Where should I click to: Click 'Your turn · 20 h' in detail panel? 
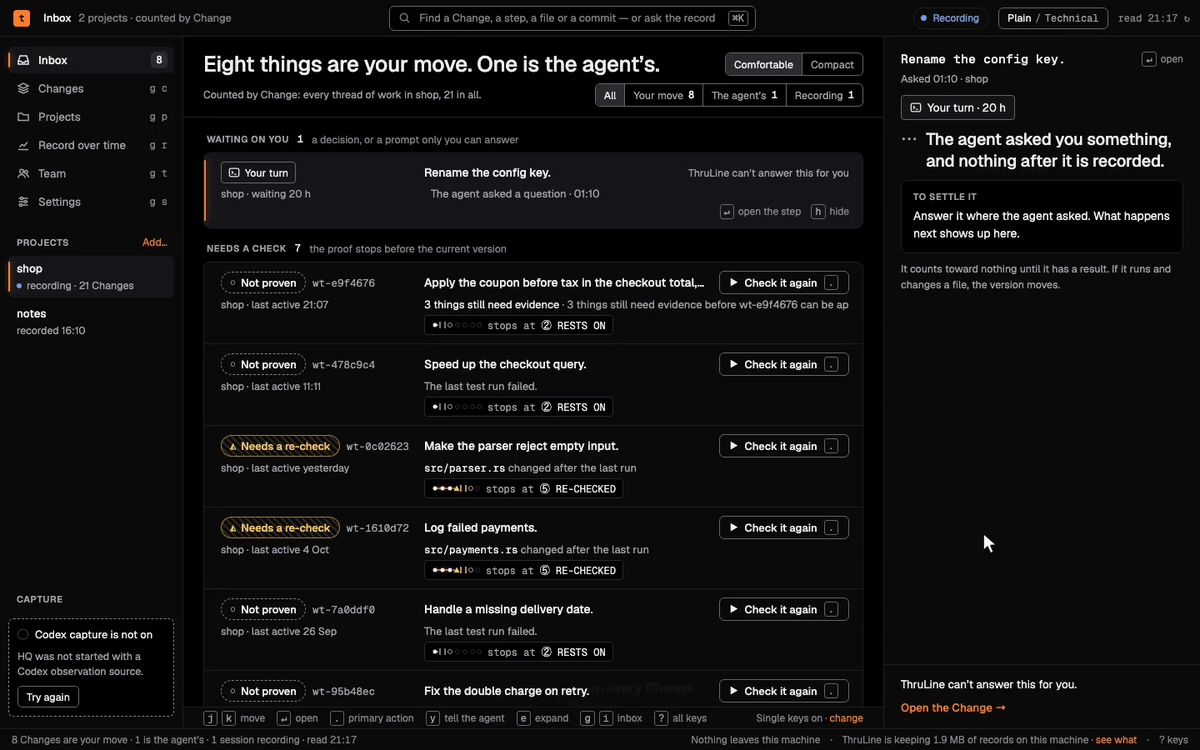click(x=957, y=108)
